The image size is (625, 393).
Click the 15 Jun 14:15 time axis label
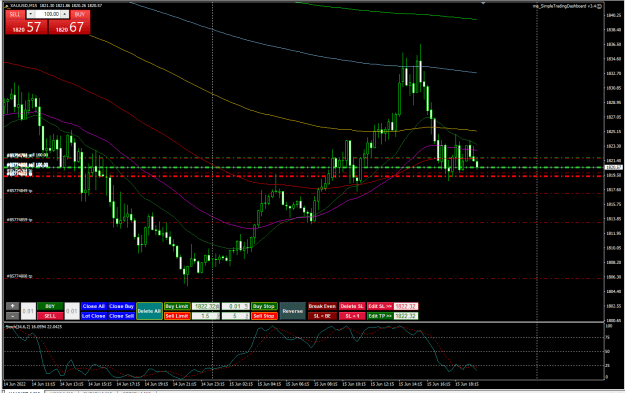[412, 384]
